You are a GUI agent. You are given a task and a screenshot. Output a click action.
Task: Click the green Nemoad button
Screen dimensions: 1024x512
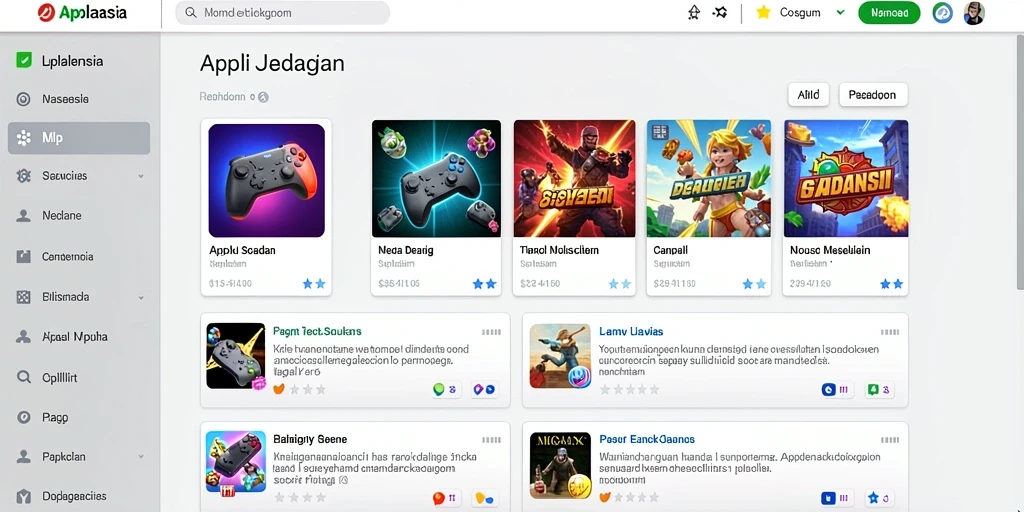click(889, 12)
